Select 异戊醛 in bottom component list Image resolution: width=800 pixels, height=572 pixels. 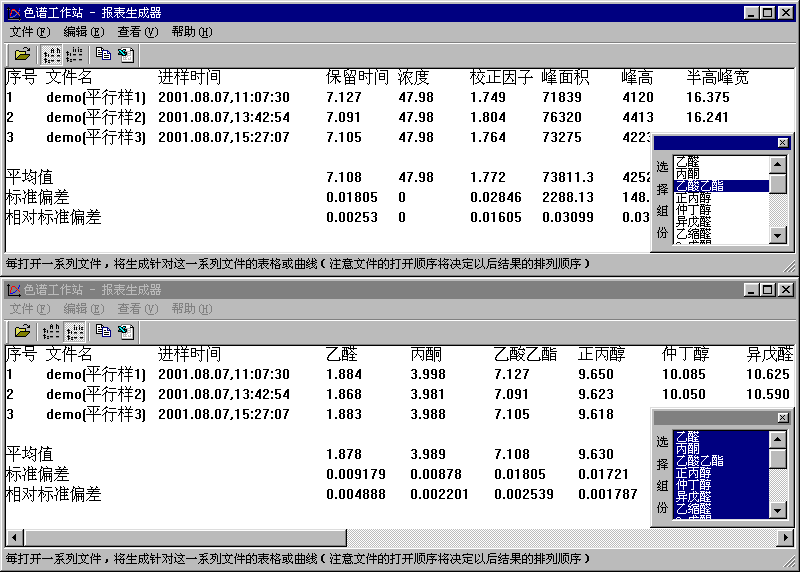click(721, 497)
